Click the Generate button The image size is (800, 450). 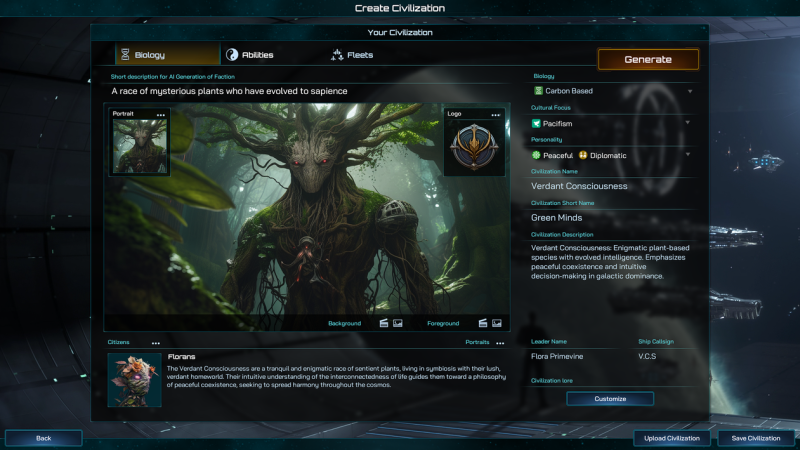(x=648, y=59)
